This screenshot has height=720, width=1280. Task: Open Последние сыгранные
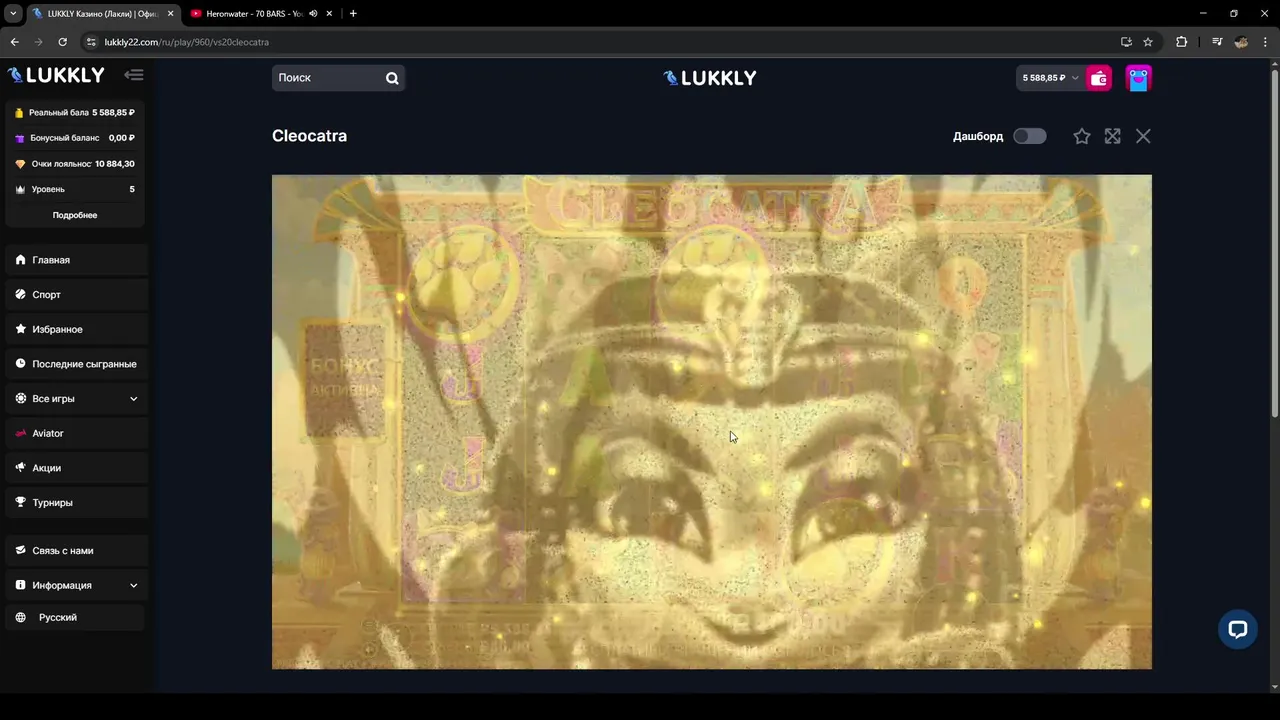pyautogui.click(x=77, y=364)
